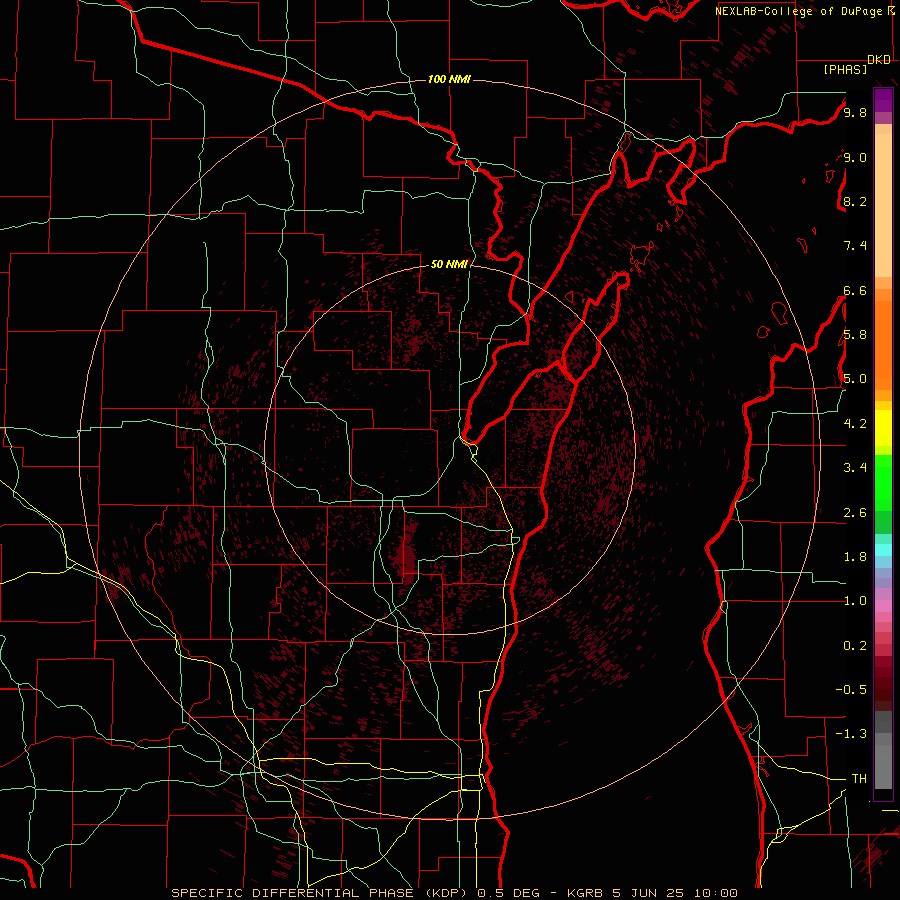Click the 9.0 legend value
The height and width of the screenshot is (900, 900).
[855, 158]
